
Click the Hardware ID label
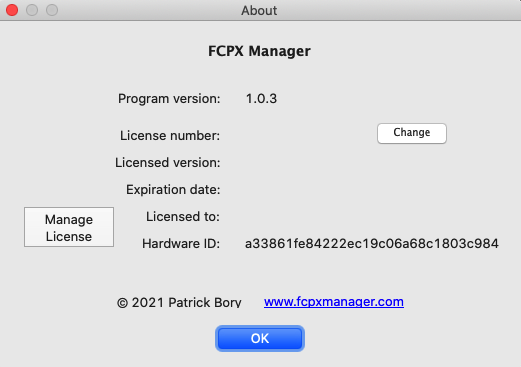(181, 244)
